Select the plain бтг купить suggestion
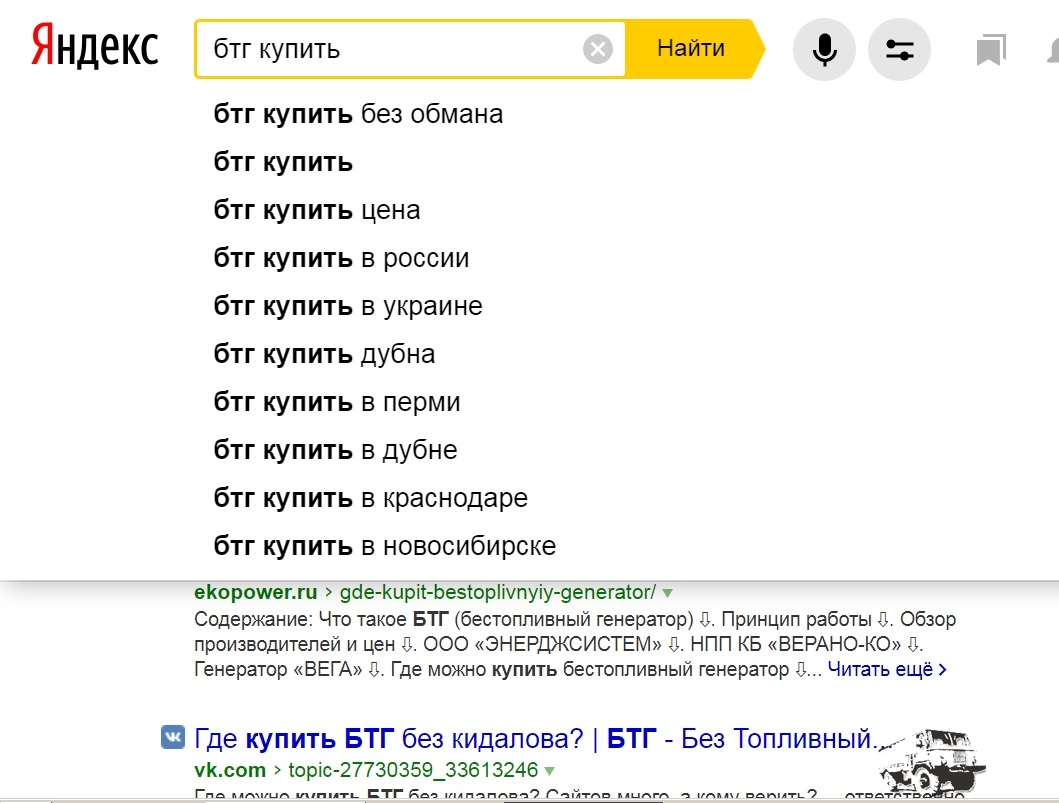 283,162
